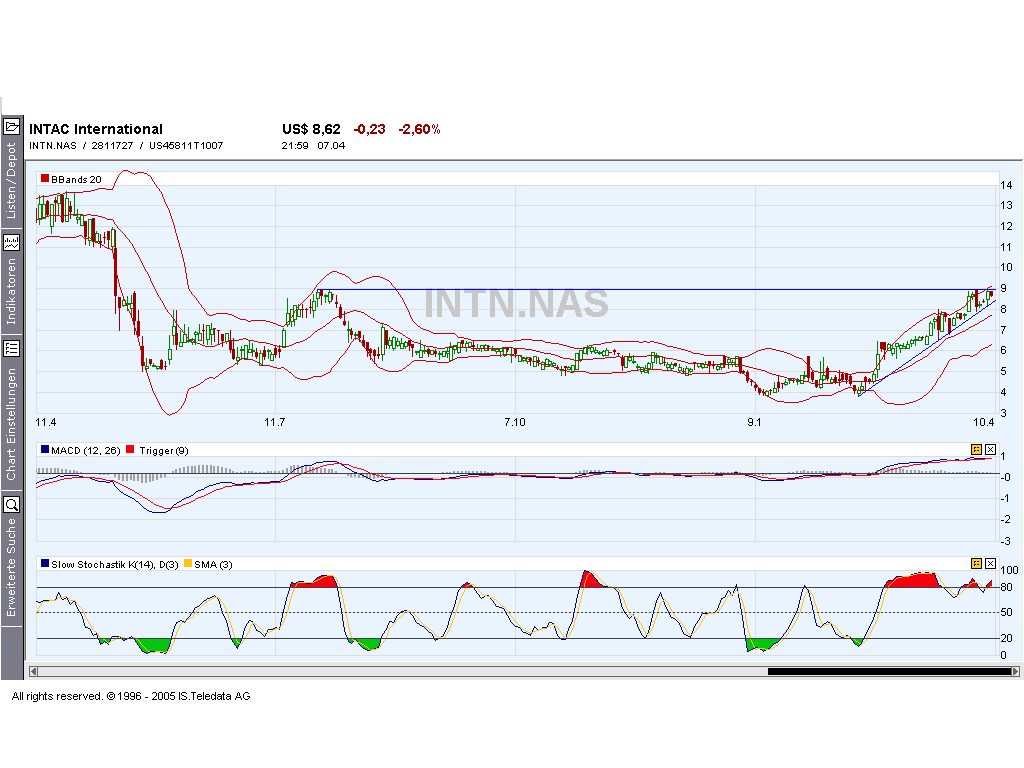Click the 7.10 date axis label
Image resolution: width=1024 pixels, height=768 pixels.
coord(515,423)
